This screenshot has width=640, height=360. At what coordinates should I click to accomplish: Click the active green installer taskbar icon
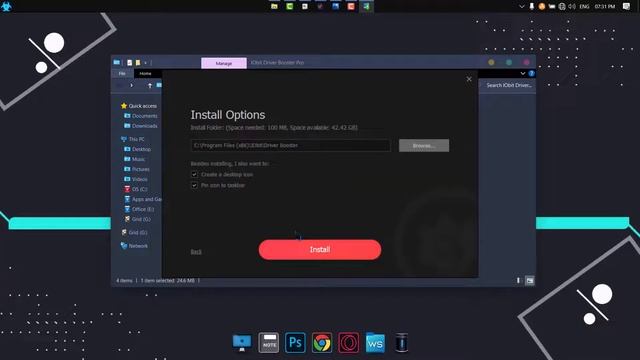[x=366, y=6]
